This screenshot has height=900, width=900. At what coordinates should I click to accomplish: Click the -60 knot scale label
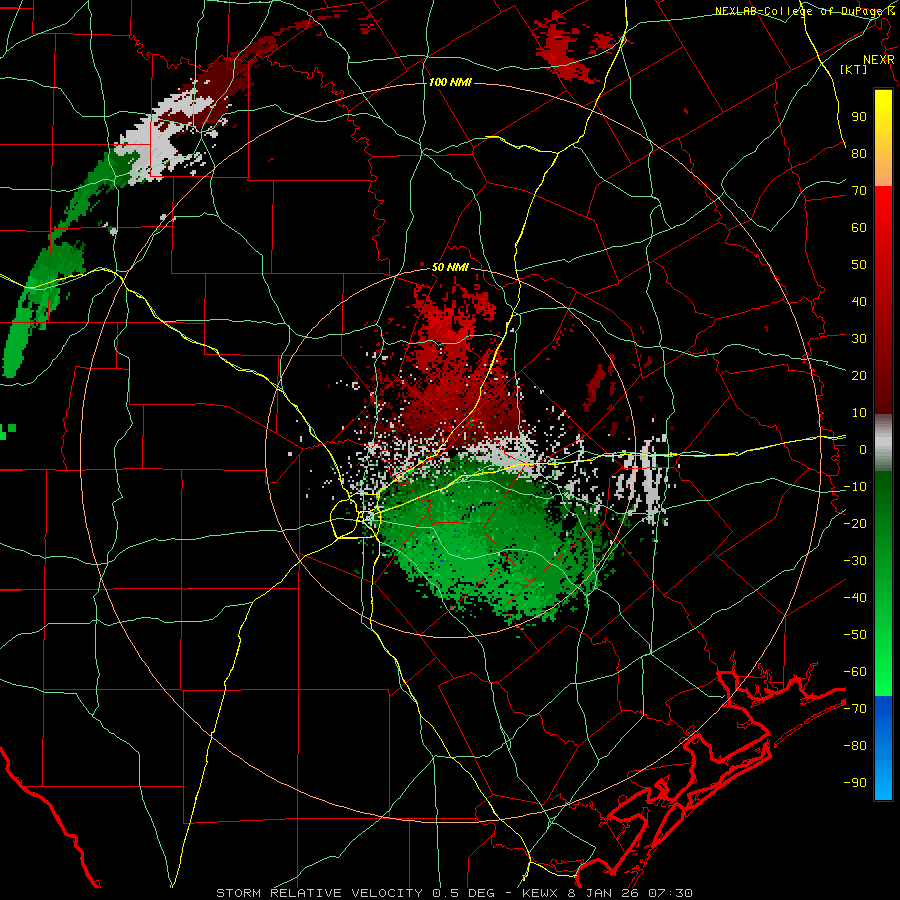pyautogui.click(x=855, y=672)
